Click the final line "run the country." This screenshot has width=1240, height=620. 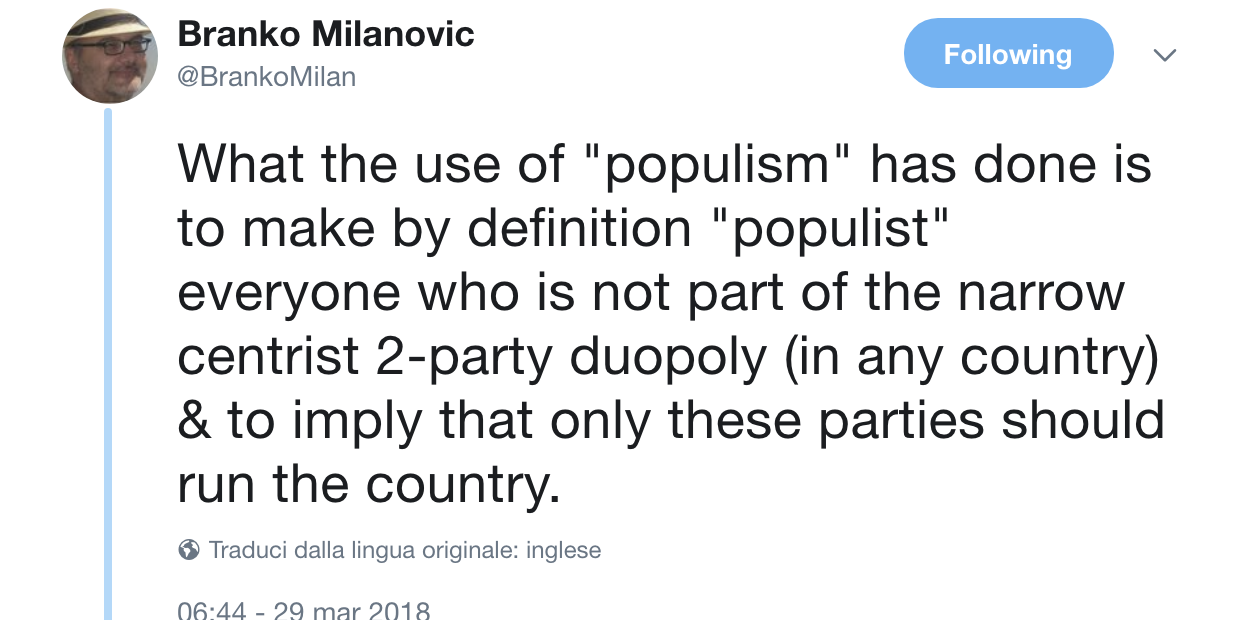(367, 485)
